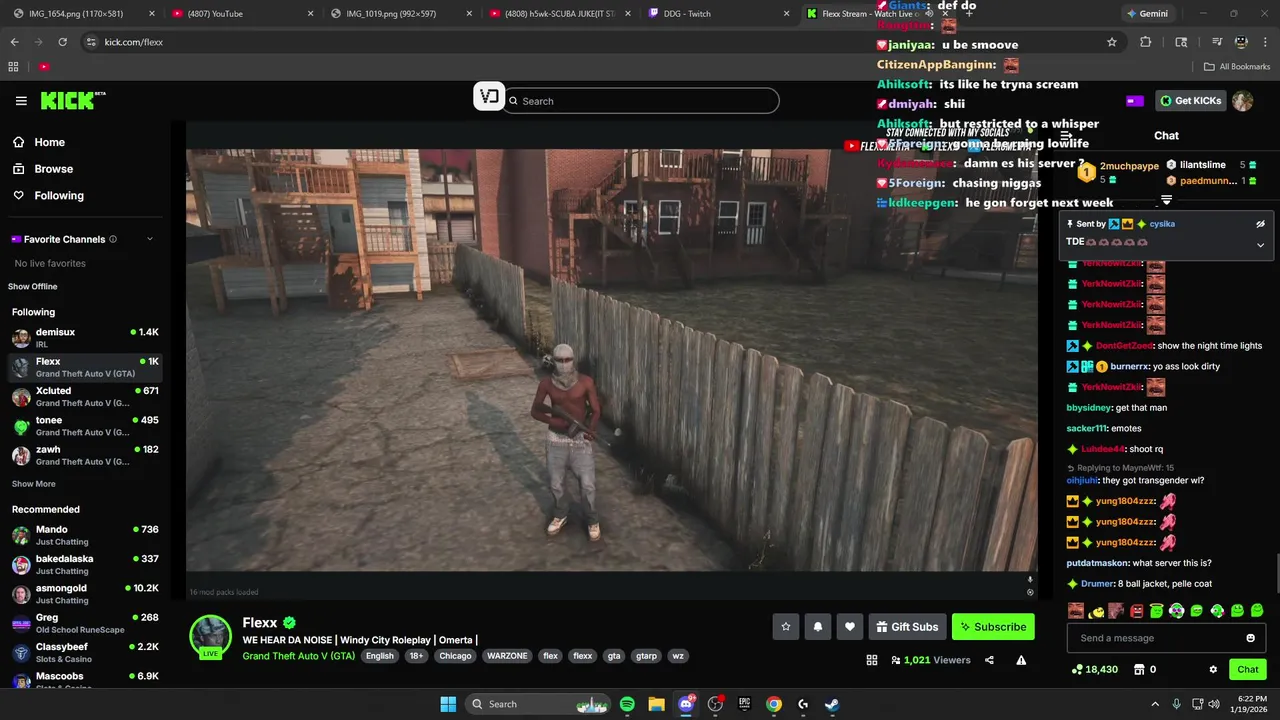Viewport: 1280px width, 720px height.
Task: Open emoji picker in message box
Action: [x=1250, y=638]
